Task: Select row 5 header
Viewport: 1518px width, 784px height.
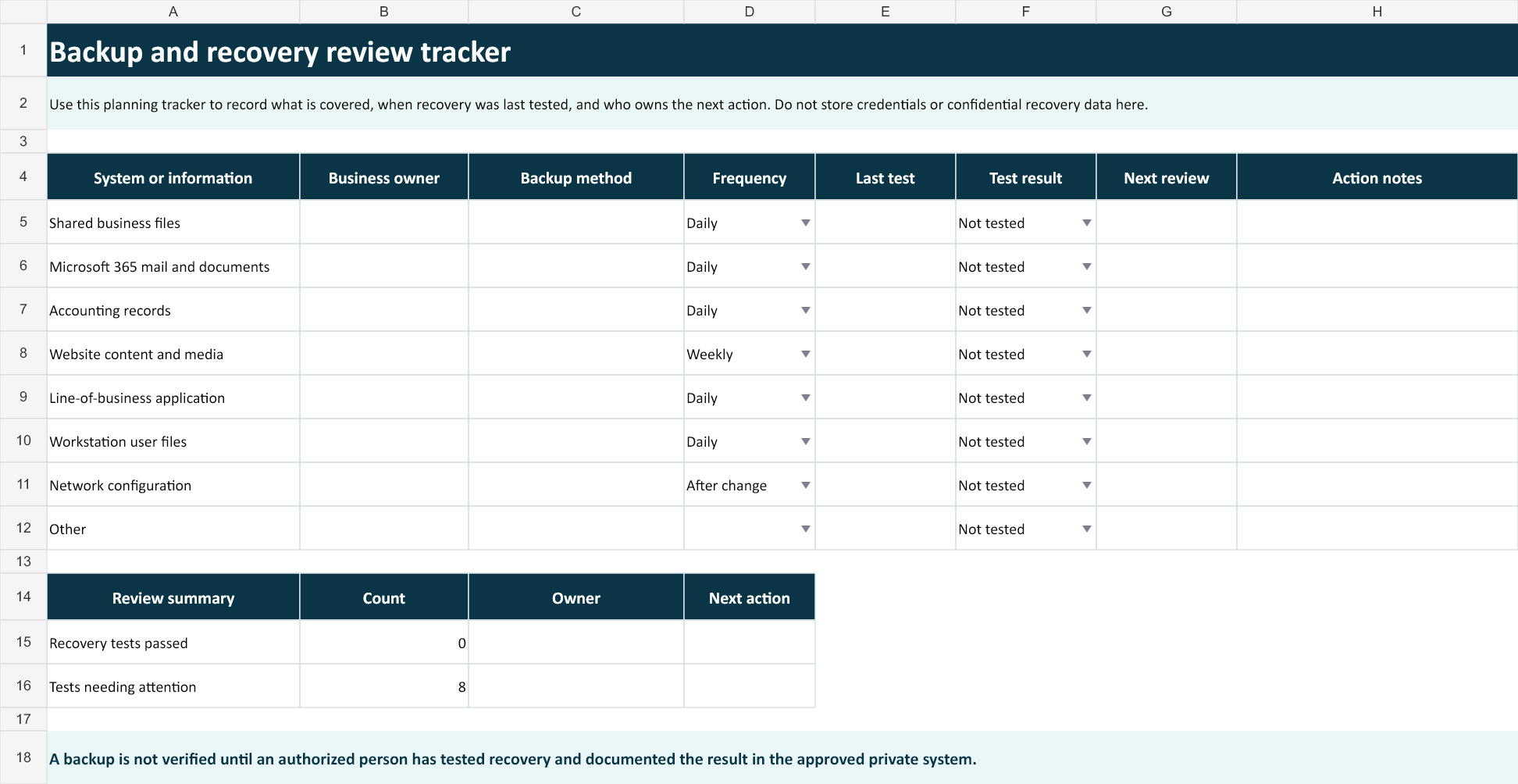Action: click(x=23, y=222)
